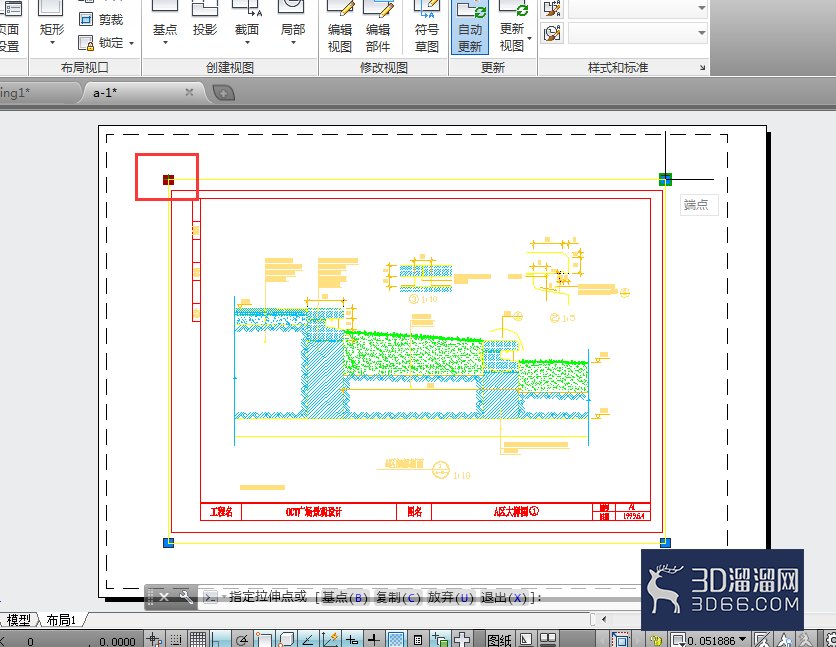Toggle Object Snap in status bar

264,640
